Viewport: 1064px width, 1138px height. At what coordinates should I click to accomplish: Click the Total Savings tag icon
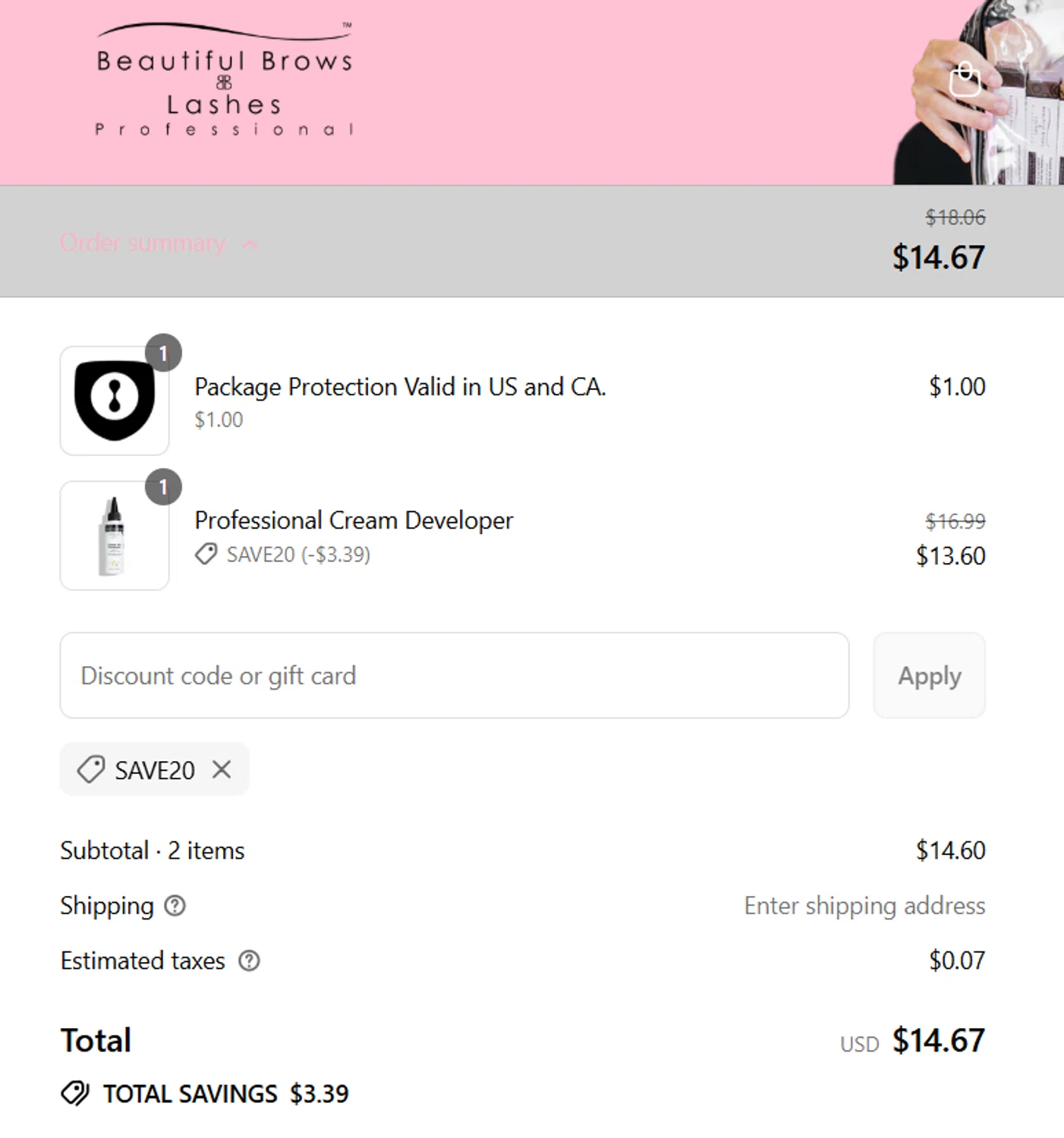[75, 1093]
